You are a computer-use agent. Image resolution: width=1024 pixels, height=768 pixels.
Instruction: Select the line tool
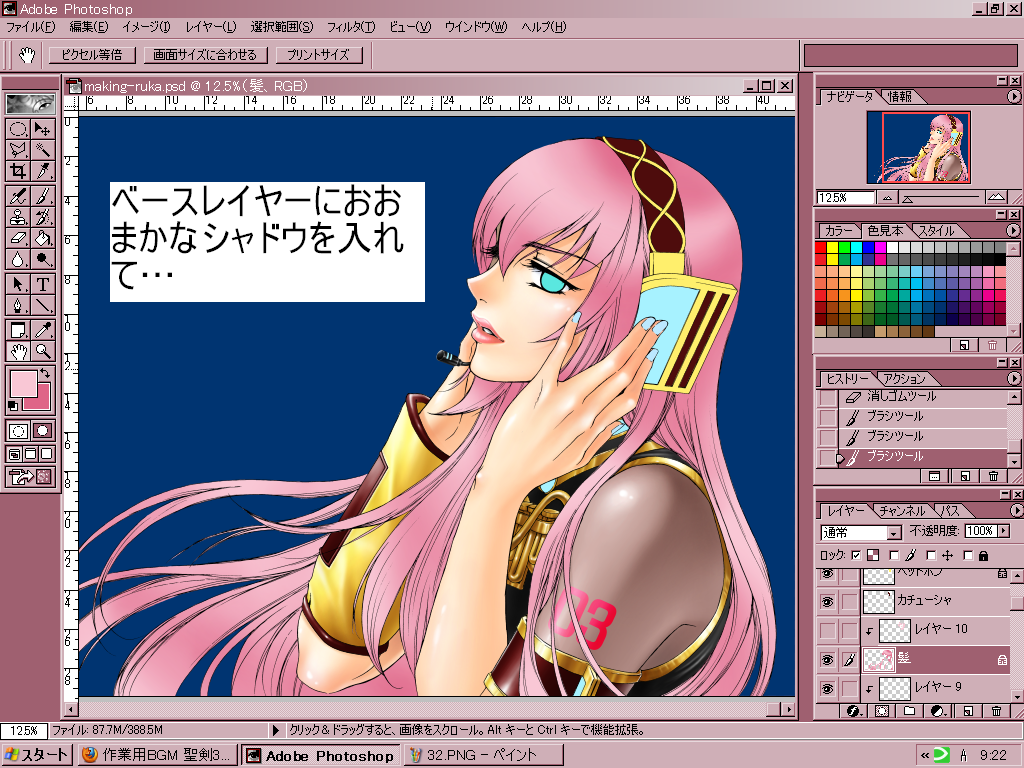(42, 305)
